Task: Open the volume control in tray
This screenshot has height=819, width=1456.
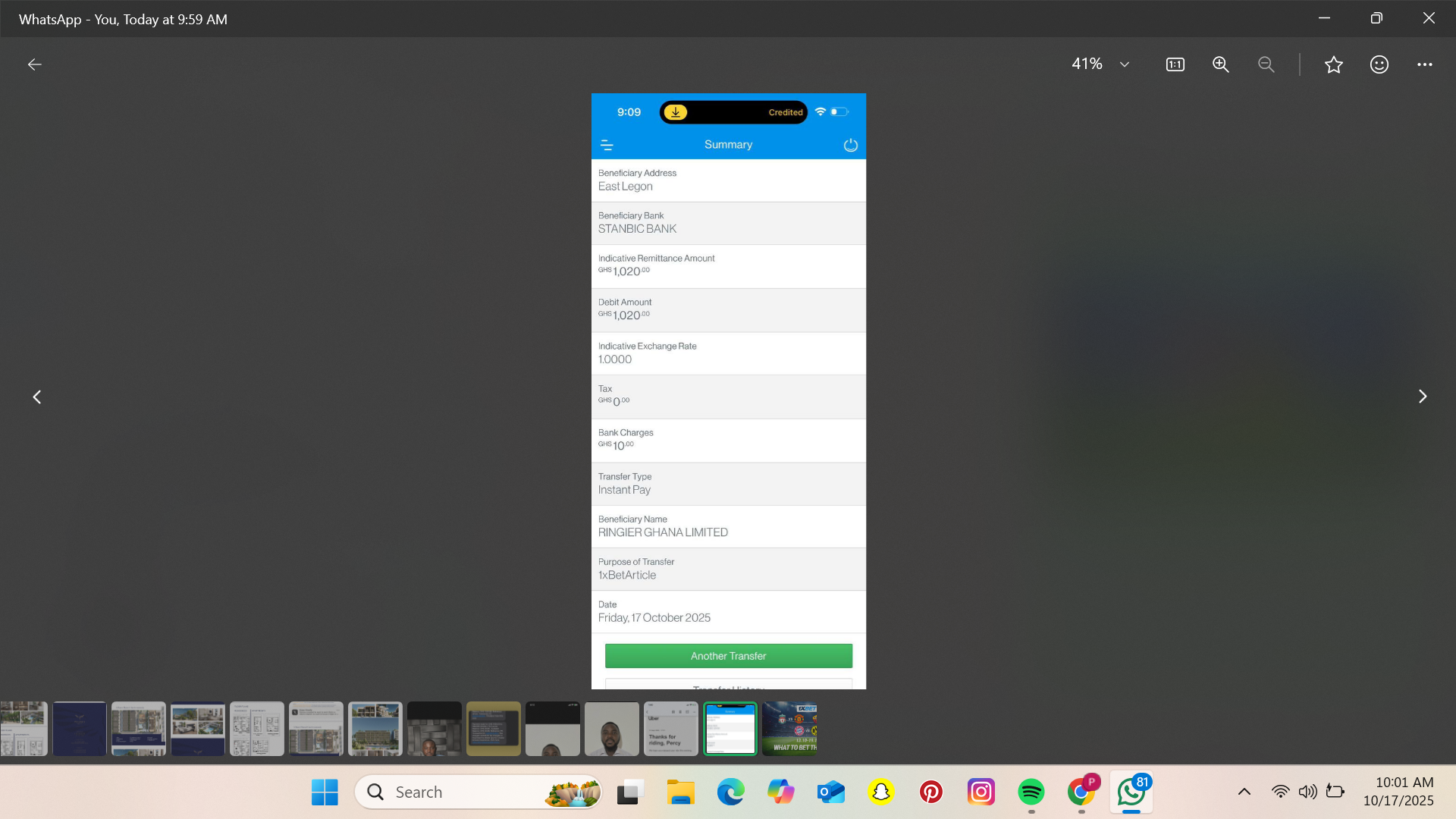Action: 1307,792
